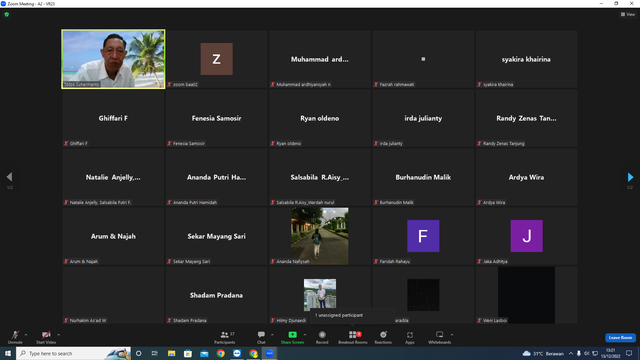
Task: Click syakira khairina participant tile
Action: 526,59
